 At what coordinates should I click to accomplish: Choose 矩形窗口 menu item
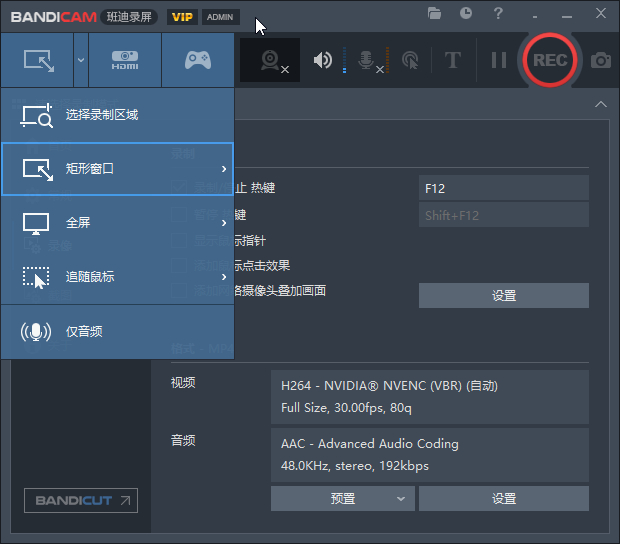[x=118, y=169]
